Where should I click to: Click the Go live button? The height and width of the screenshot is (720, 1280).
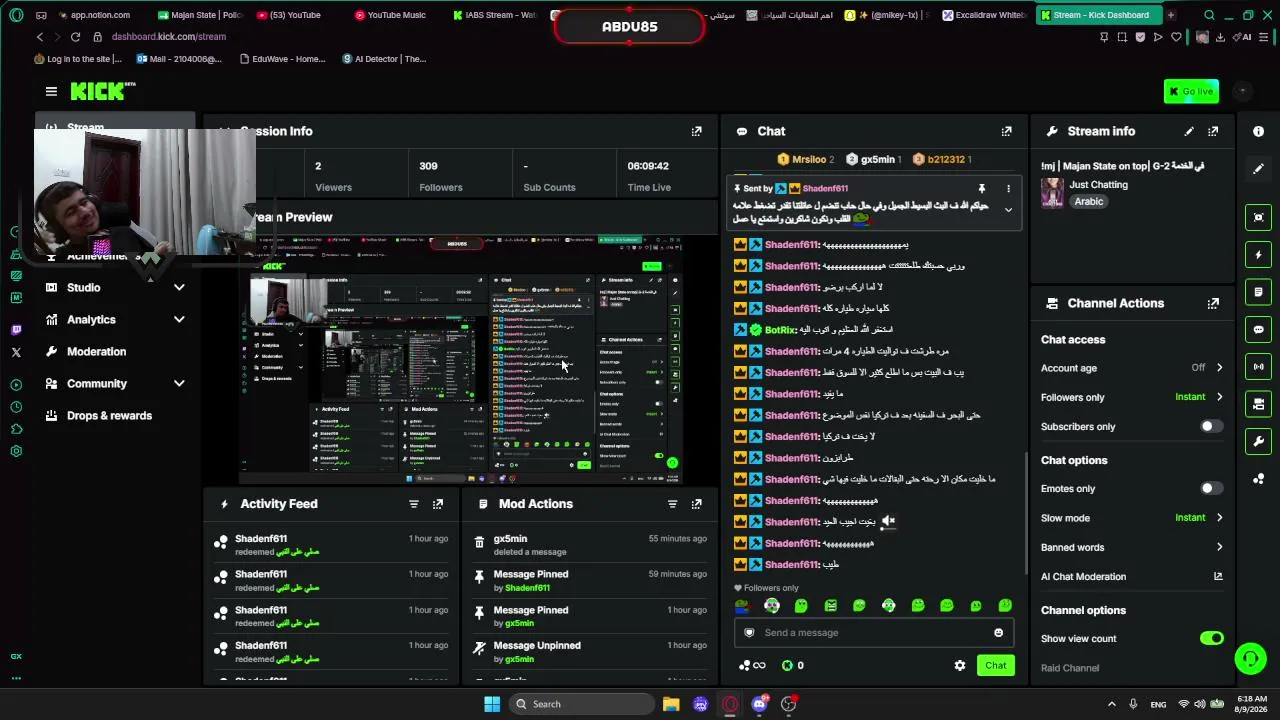point(1191,91)
